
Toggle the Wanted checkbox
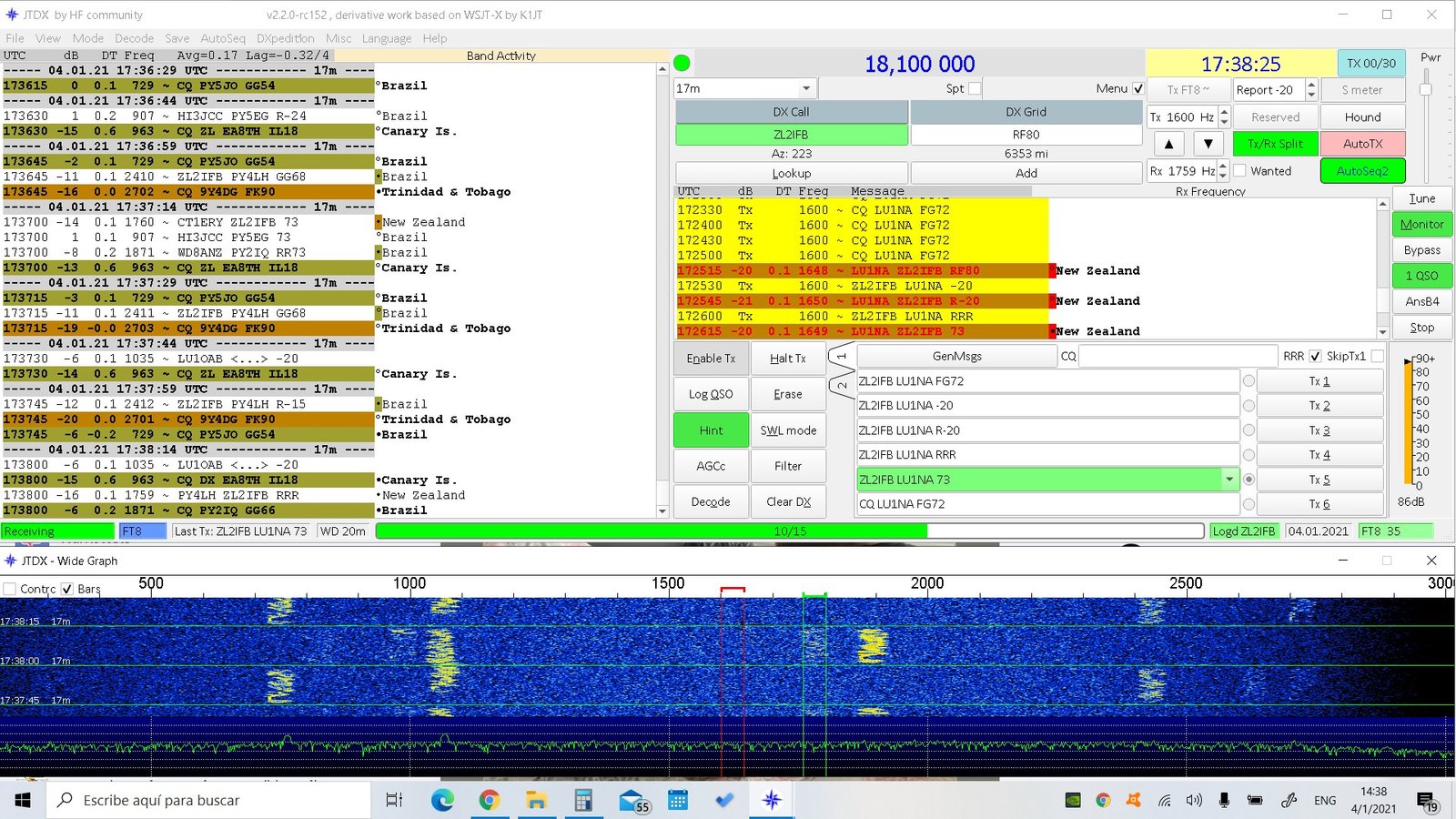pos(1239,171)
